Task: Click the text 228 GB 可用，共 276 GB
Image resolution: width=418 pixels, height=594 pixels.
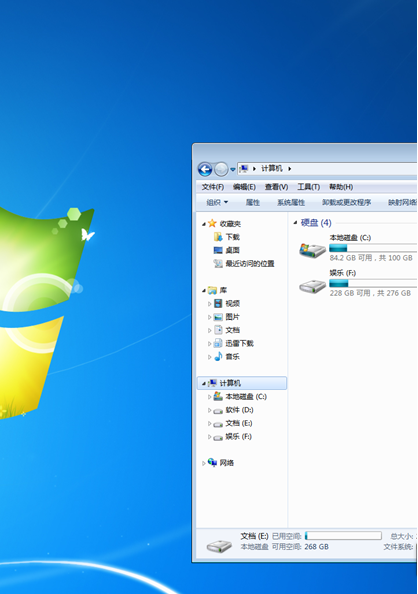Action: pyautogui.click(x=370, y=293)
